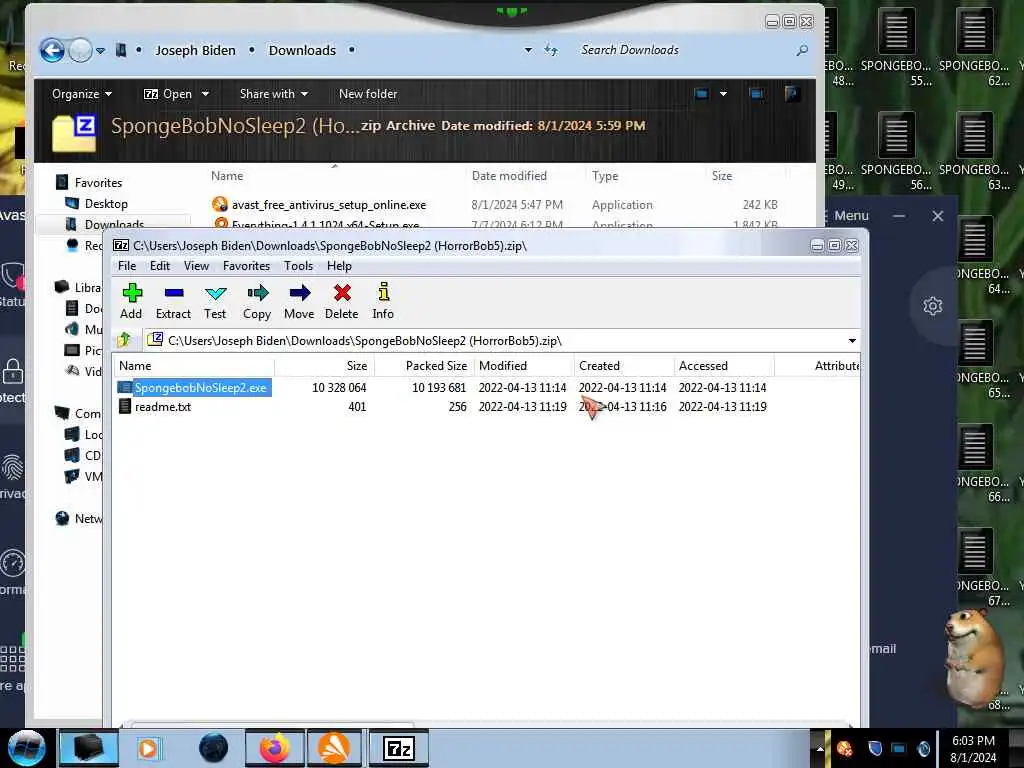Open the Organize dropdown in Explorer
Image resolution: width=1024 pixels, height=768 pixels.
click(x=82, y=94)
